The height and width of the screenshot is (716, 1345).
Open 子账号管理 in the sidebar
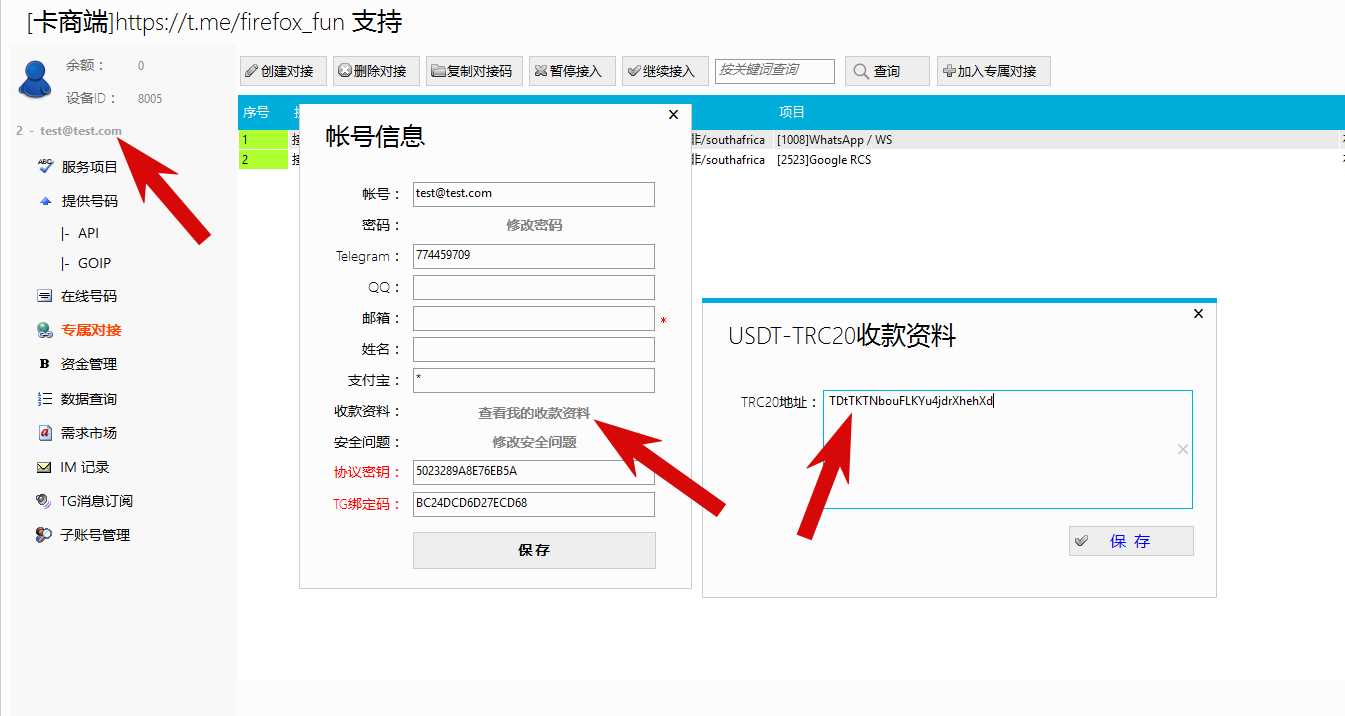96,535
